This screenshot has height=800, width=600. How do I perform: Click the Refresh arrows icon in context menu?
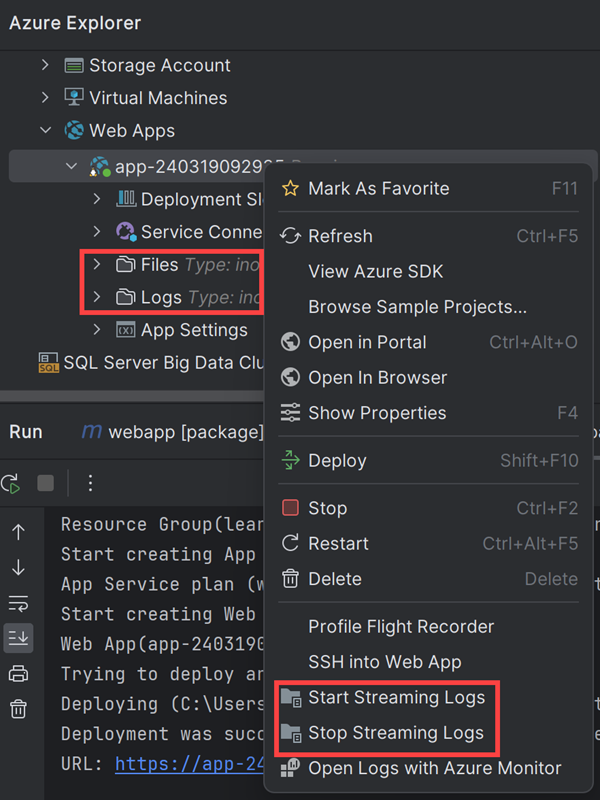click(x=290, y=236)
